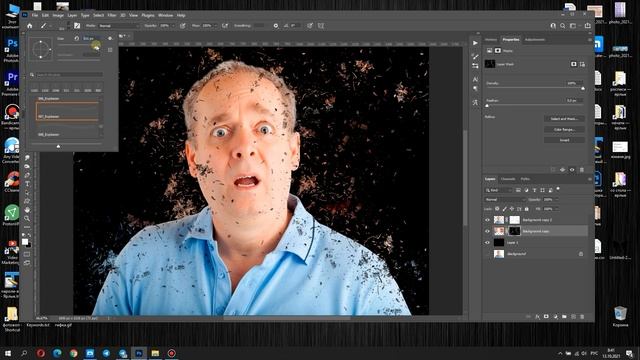Click the swap foreground/background colors arrow
640x360 pixels.
29,236
